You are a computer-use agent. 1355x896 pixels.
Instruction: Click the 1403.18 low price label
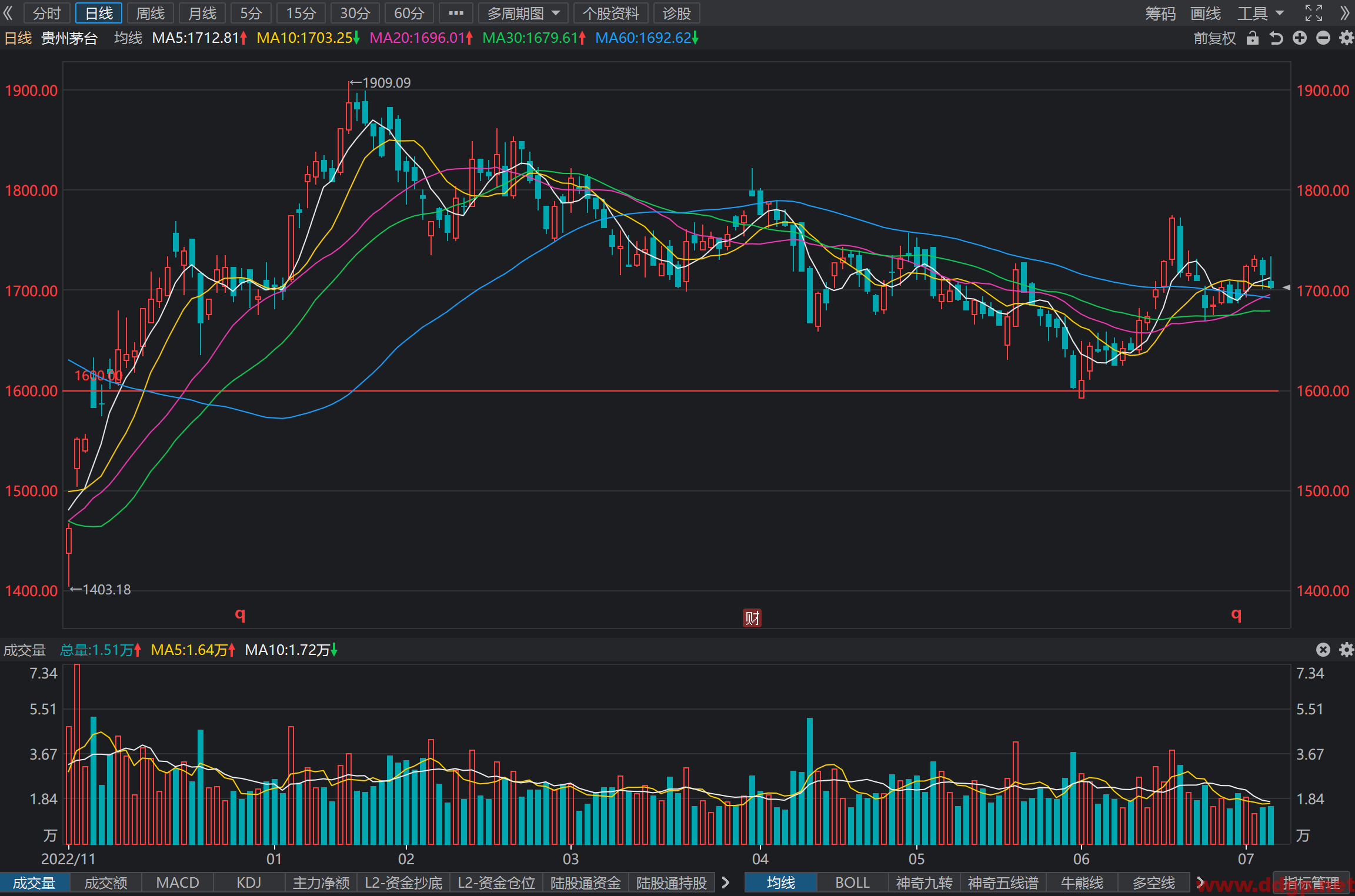click(101, 590)
